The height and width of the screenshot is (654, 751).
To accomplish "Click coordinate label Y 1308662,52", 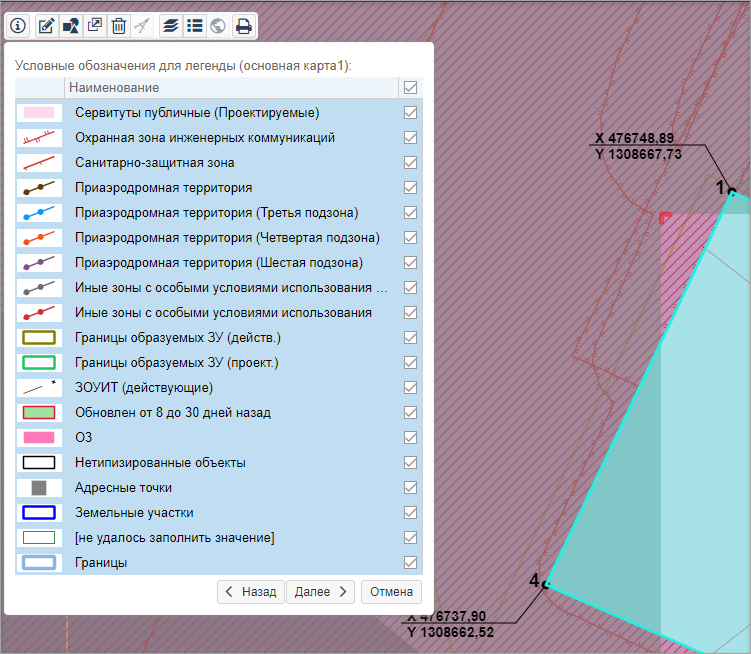I will tap(450, 632).
